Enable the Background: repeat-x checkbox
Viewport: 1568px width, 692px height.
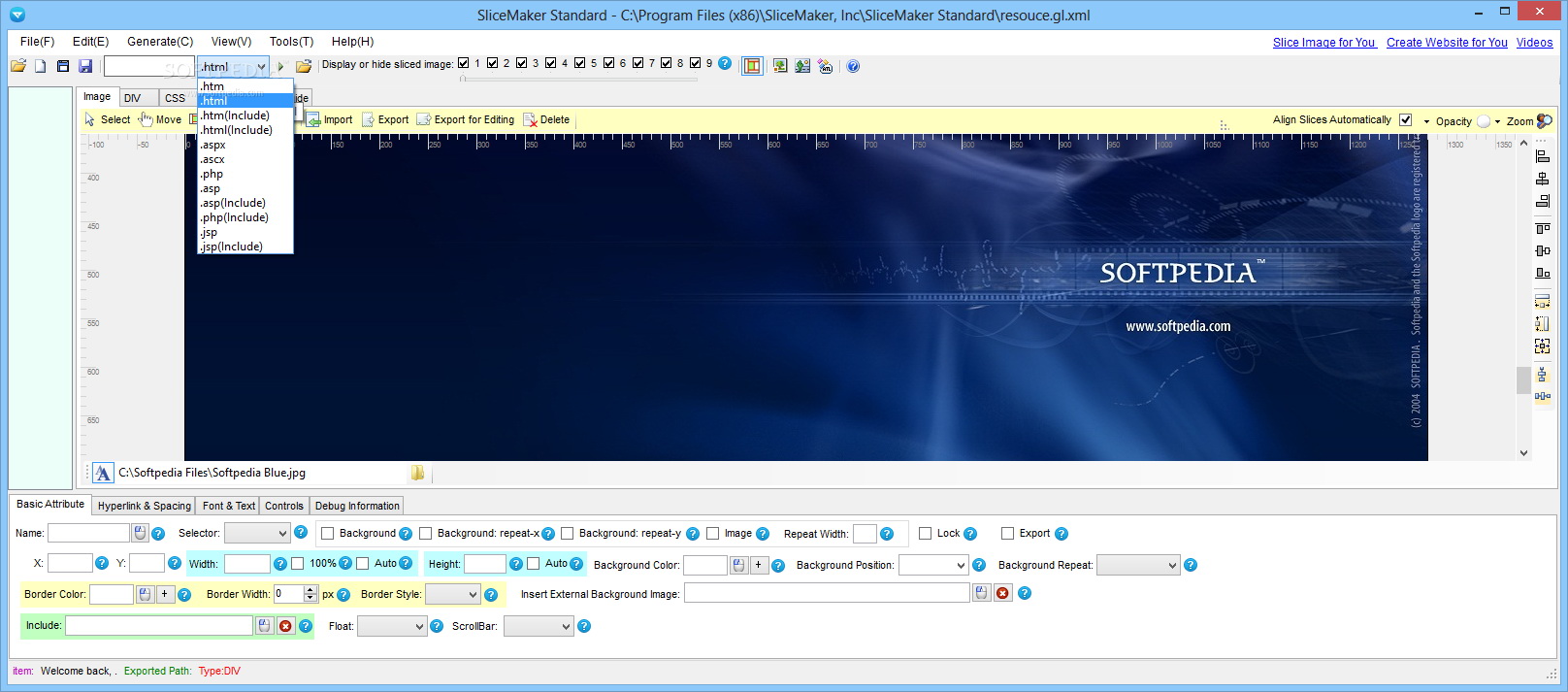pyautogui.click(x=425, y=534)
